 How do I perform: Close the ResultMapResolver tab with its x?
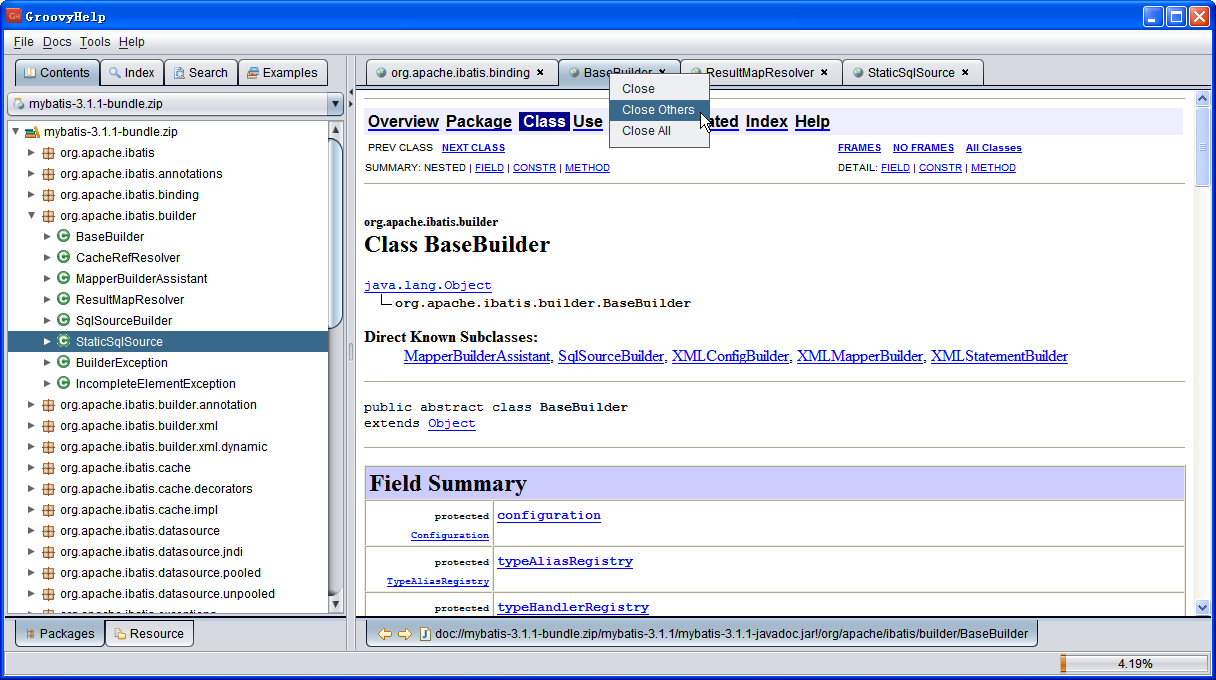click(824, 72)
